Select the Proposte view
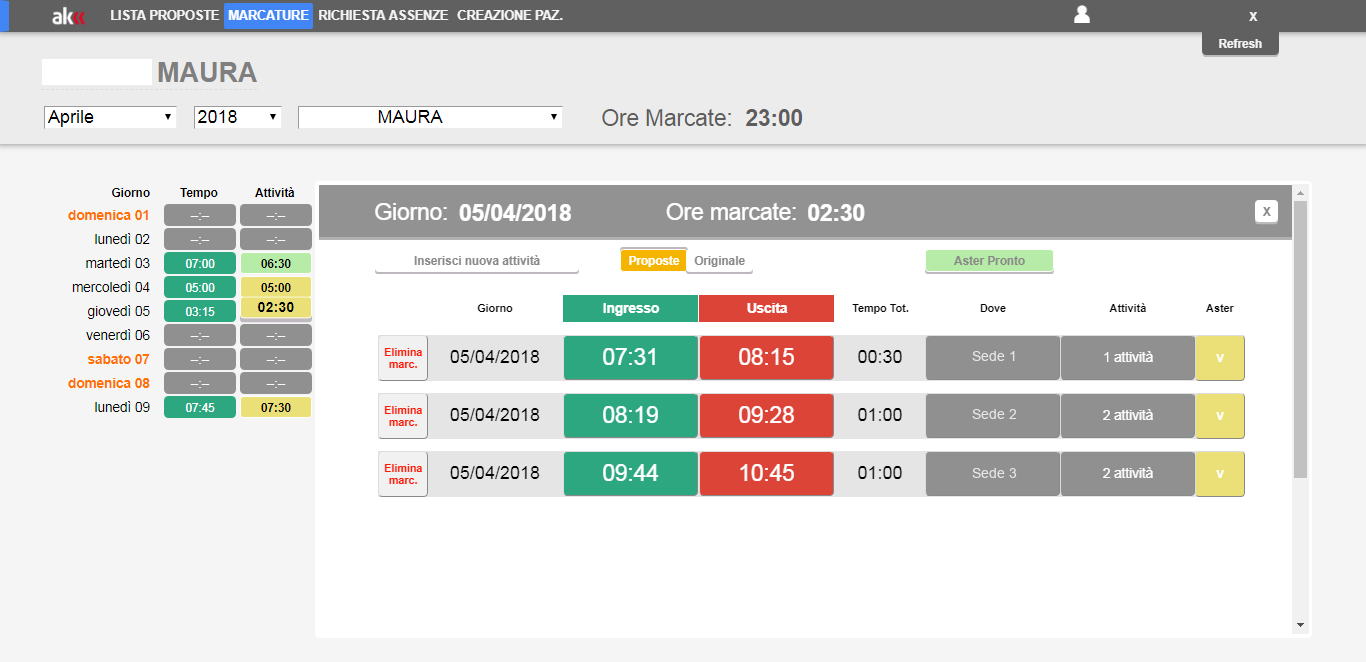 pos(653,260)
